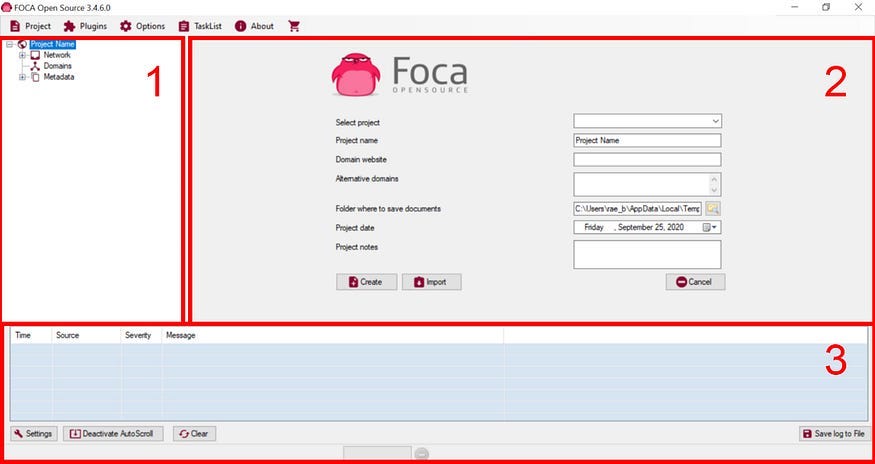Click Save log to File button
Screen dimensions: 875x464
pyautogui.click(x=834, y=434)
